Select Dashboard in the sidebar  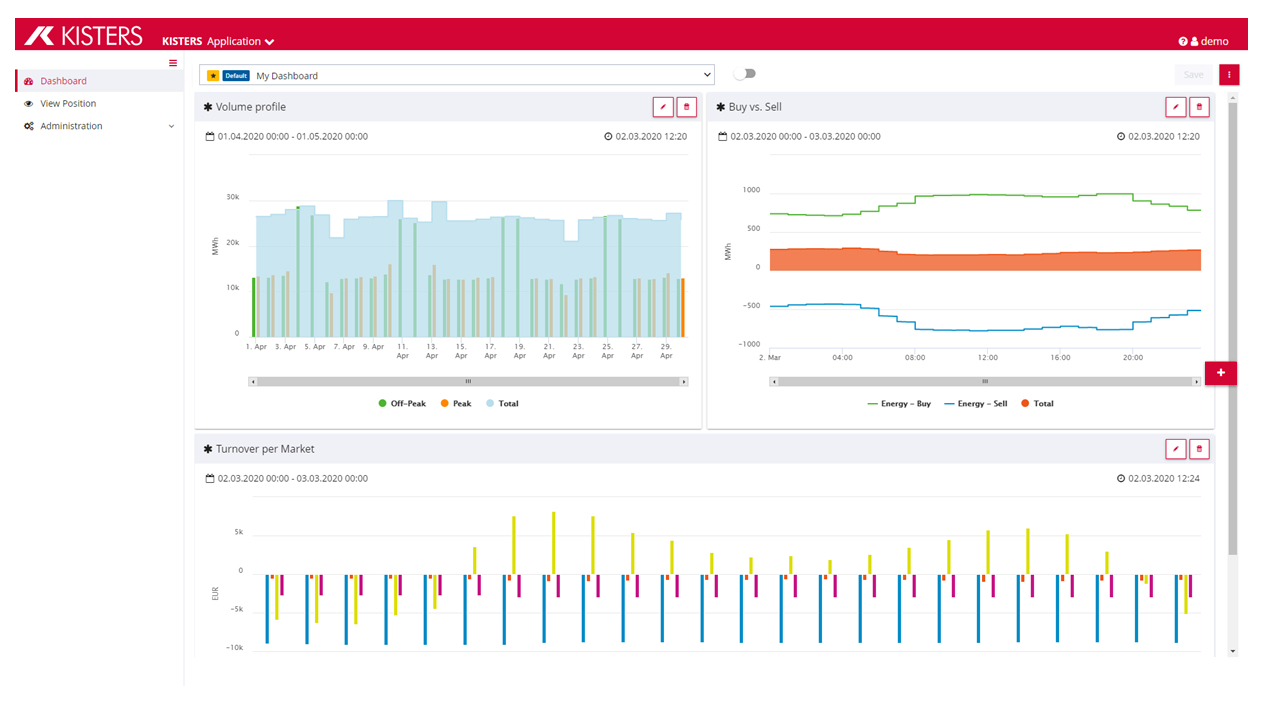pyautogui.click(x=63, y=81)
